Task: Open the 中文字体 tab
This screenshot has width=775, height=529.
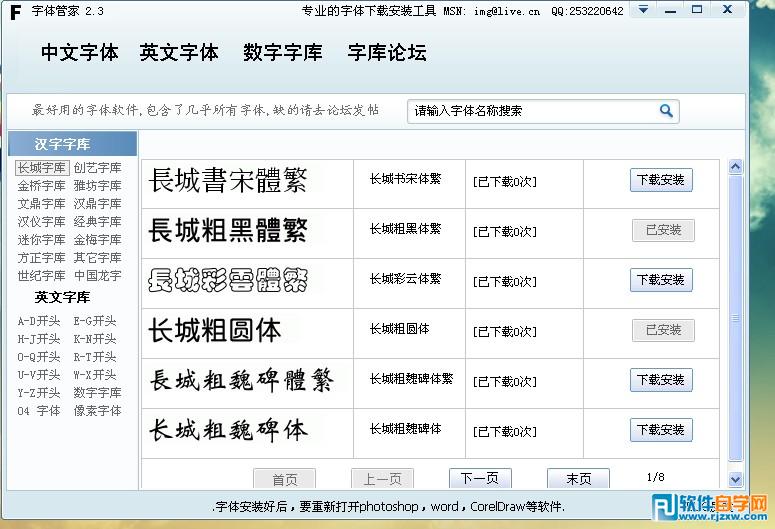Action: (80, 52)
